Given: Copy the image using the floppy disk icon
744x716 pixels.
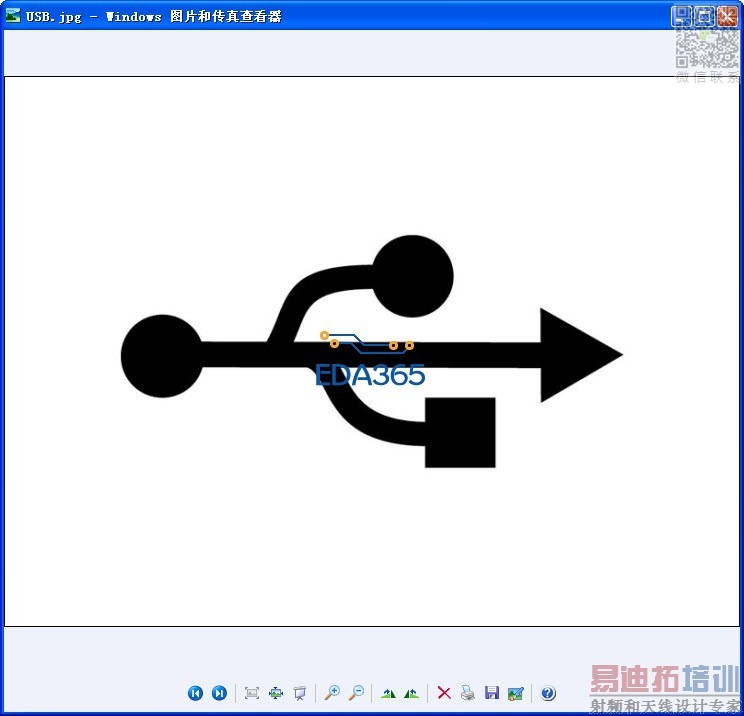Looking at the screenshot, I should [492, 693].
